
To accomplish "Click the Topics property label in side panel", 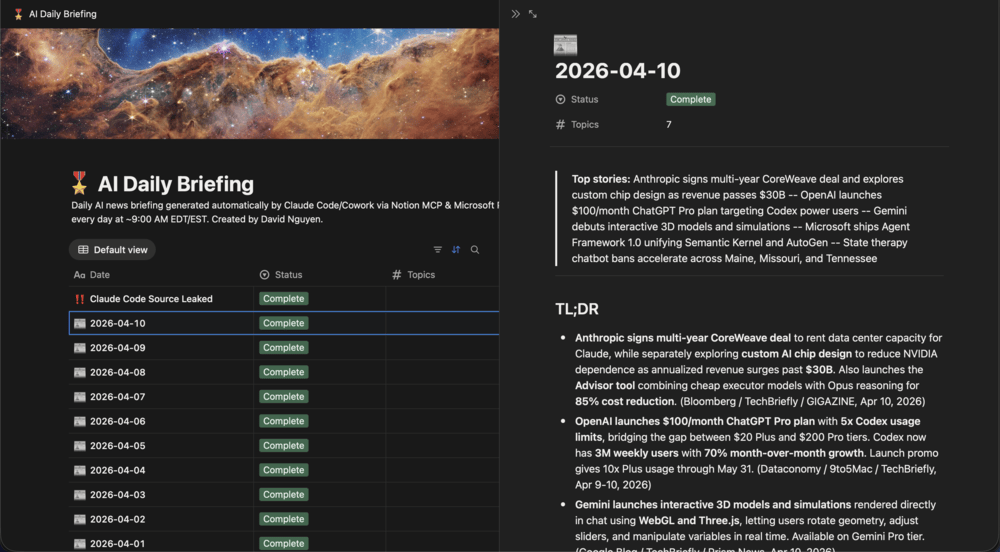I will point(585,124).
